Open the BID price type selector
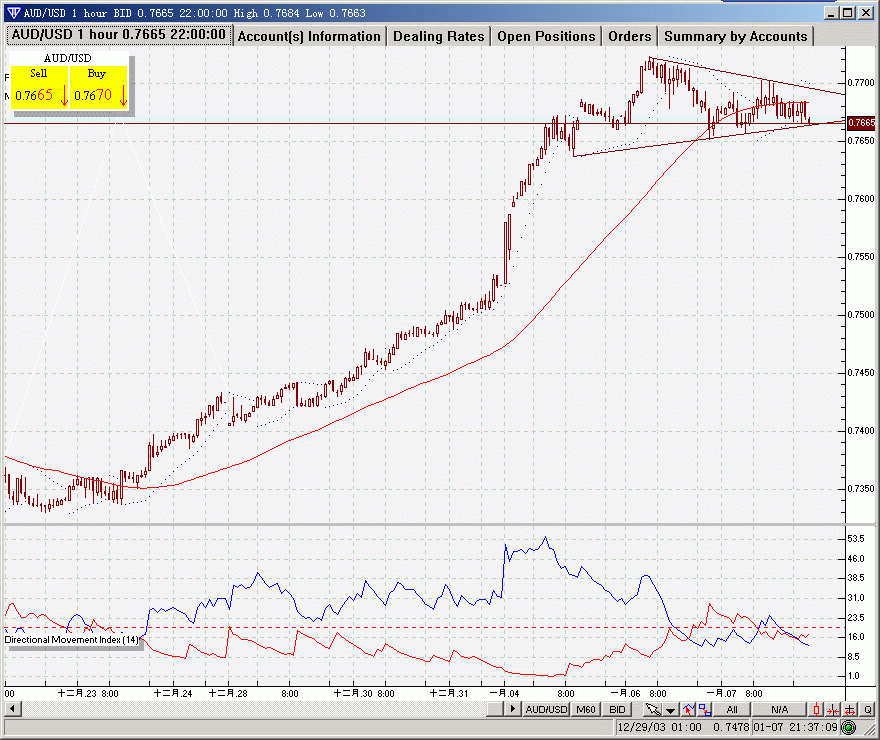880x740 pixels. pyautogui.click(x=617, y=710)
